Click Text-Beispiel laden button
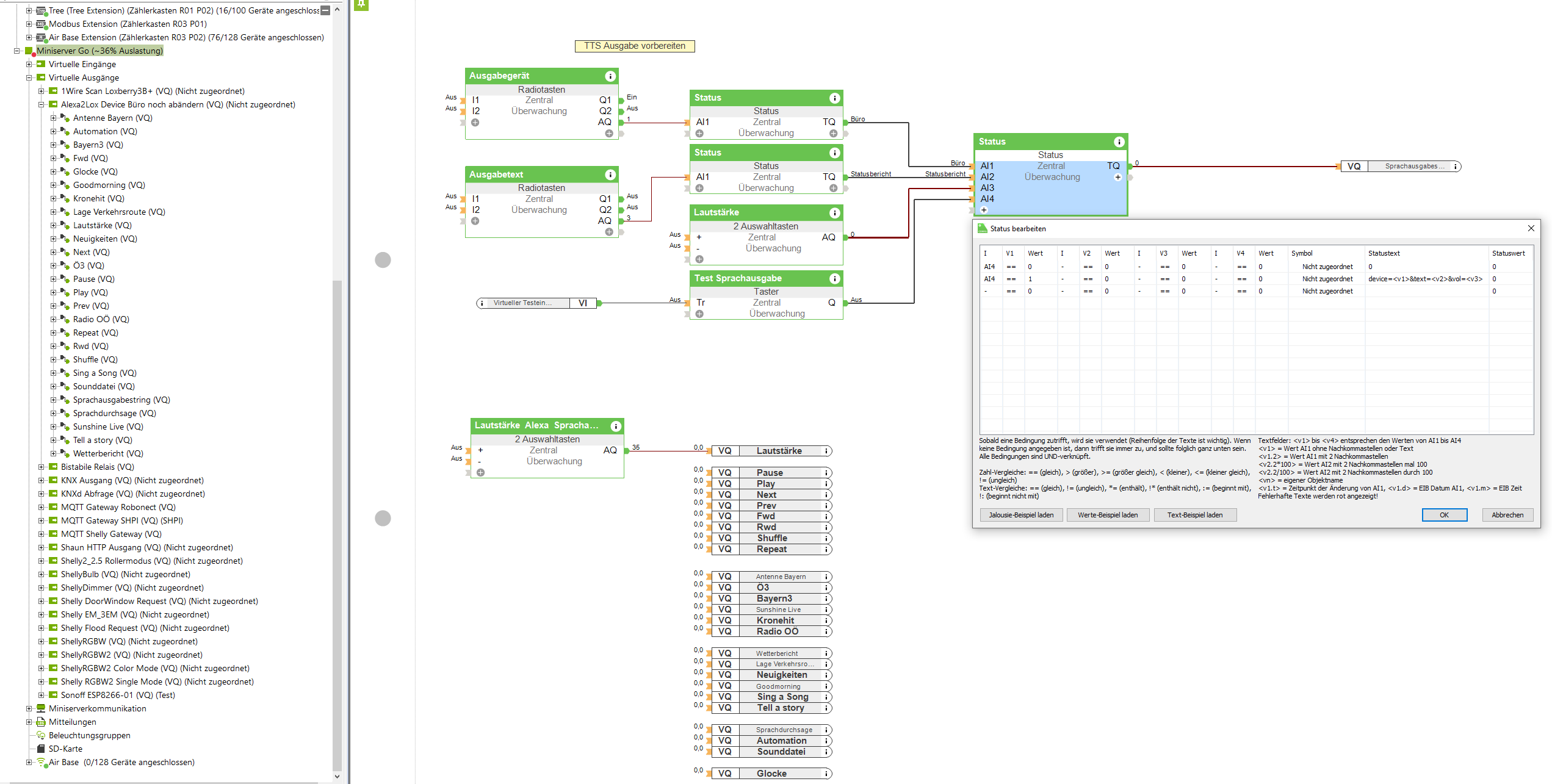 [x=1194, y=515]
